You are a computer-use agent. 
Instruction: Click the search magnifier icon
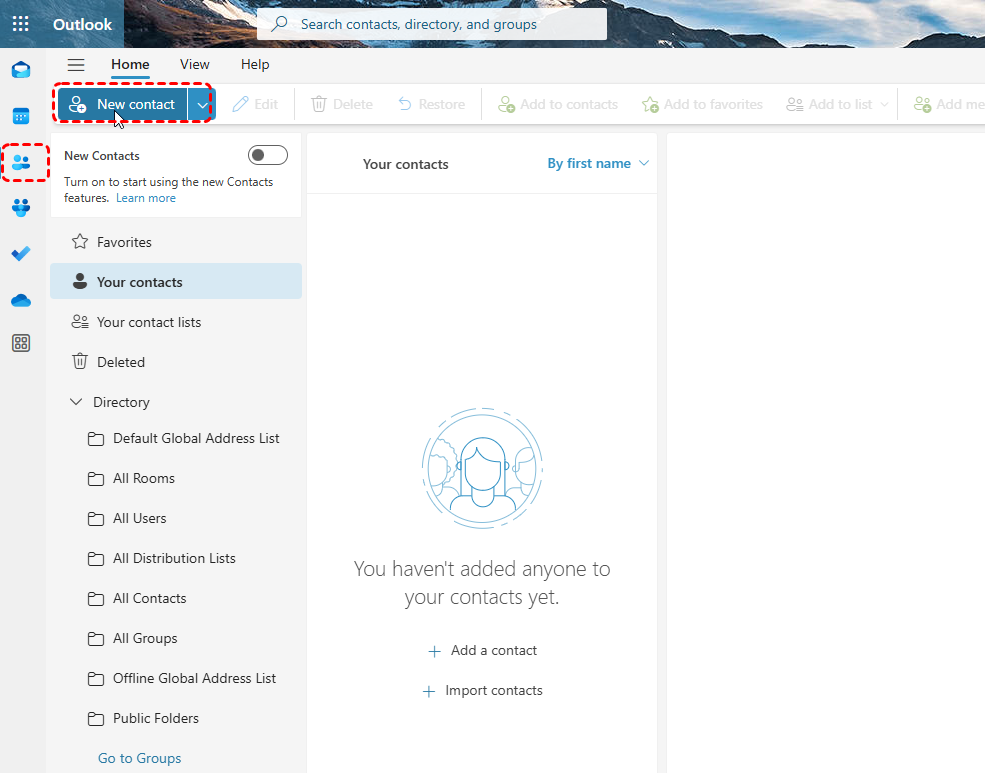pos(279,24)
